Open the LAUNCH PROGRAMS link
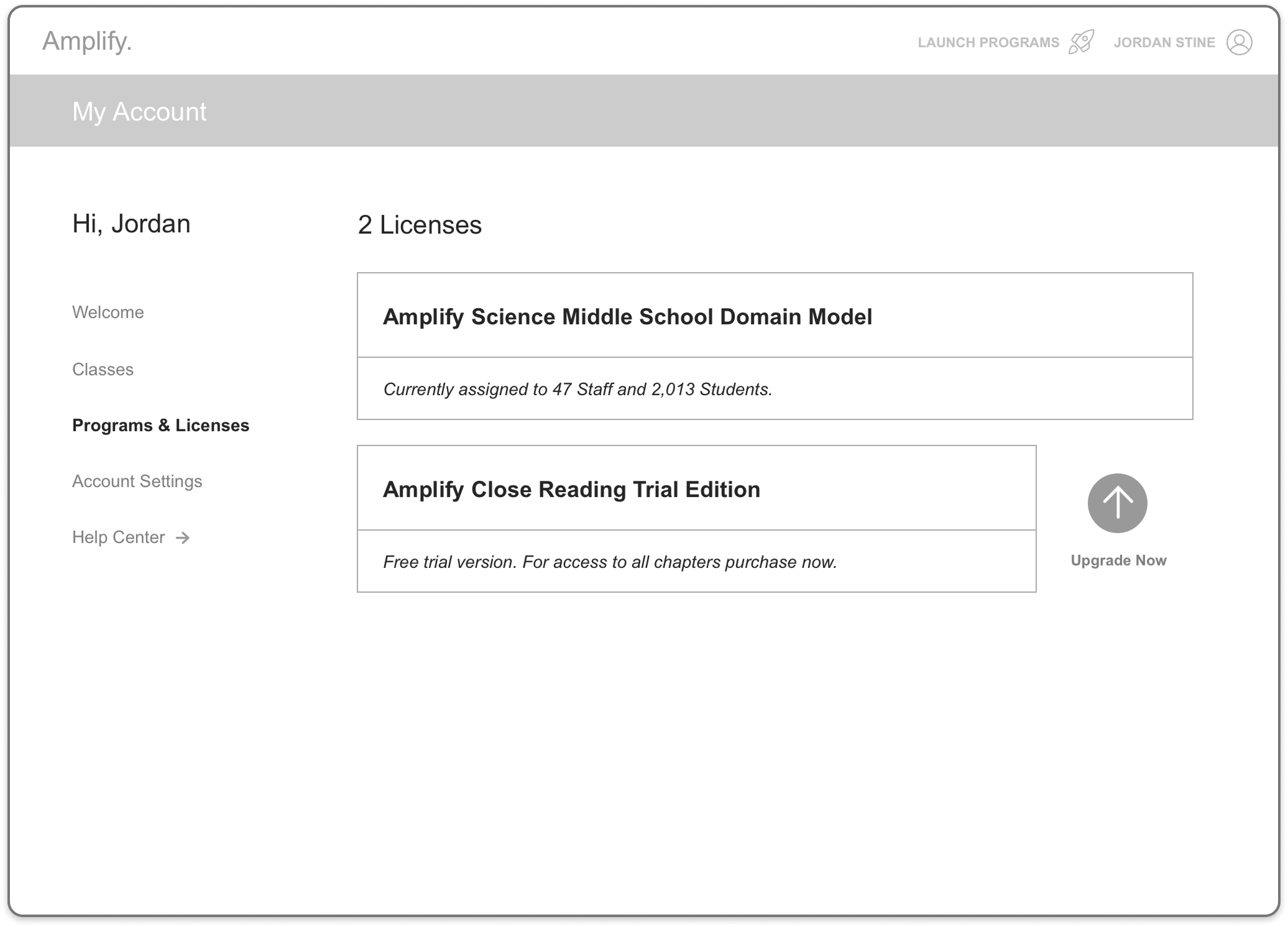 pyautogui.click(x=988, y=42)
